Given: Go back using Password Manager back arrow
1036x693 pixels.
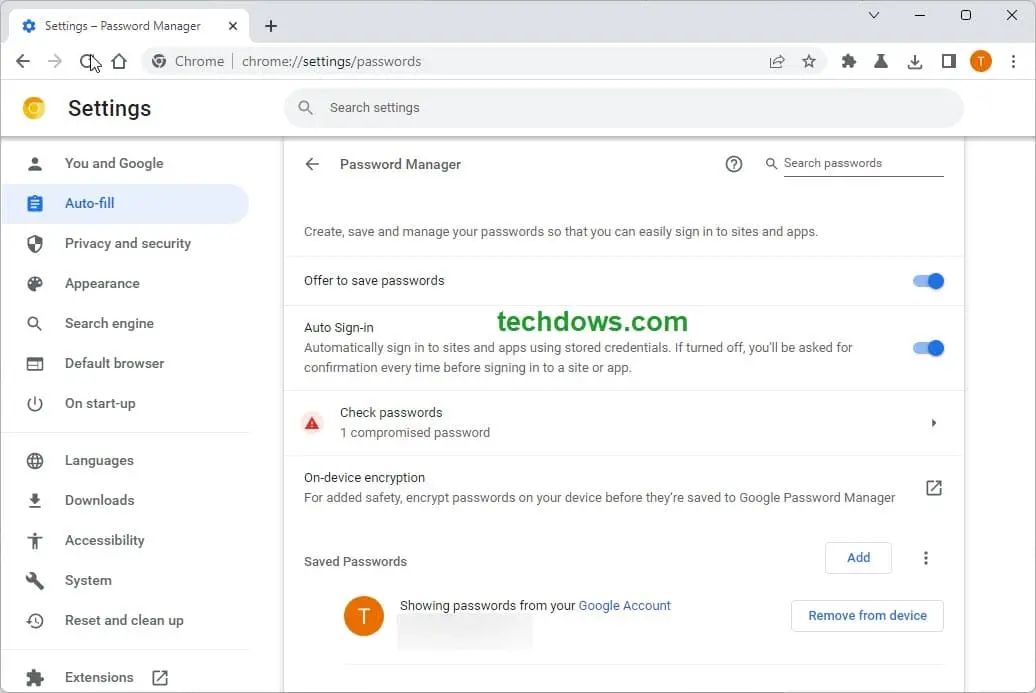Looking at the screenshot, I should pos(312,164).
